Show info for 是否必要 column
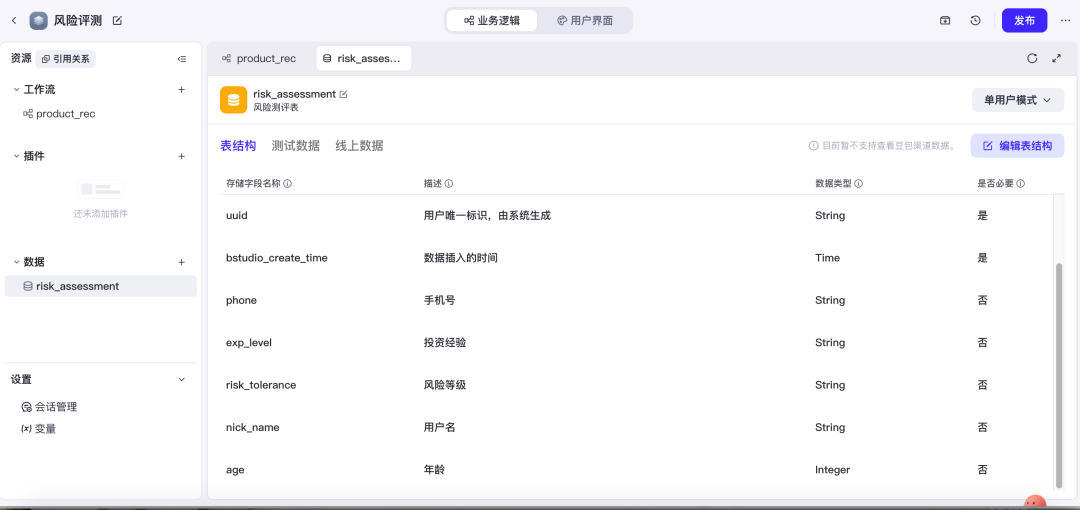The height and width of the screenshot is (510, 1080). point(1021,184)
